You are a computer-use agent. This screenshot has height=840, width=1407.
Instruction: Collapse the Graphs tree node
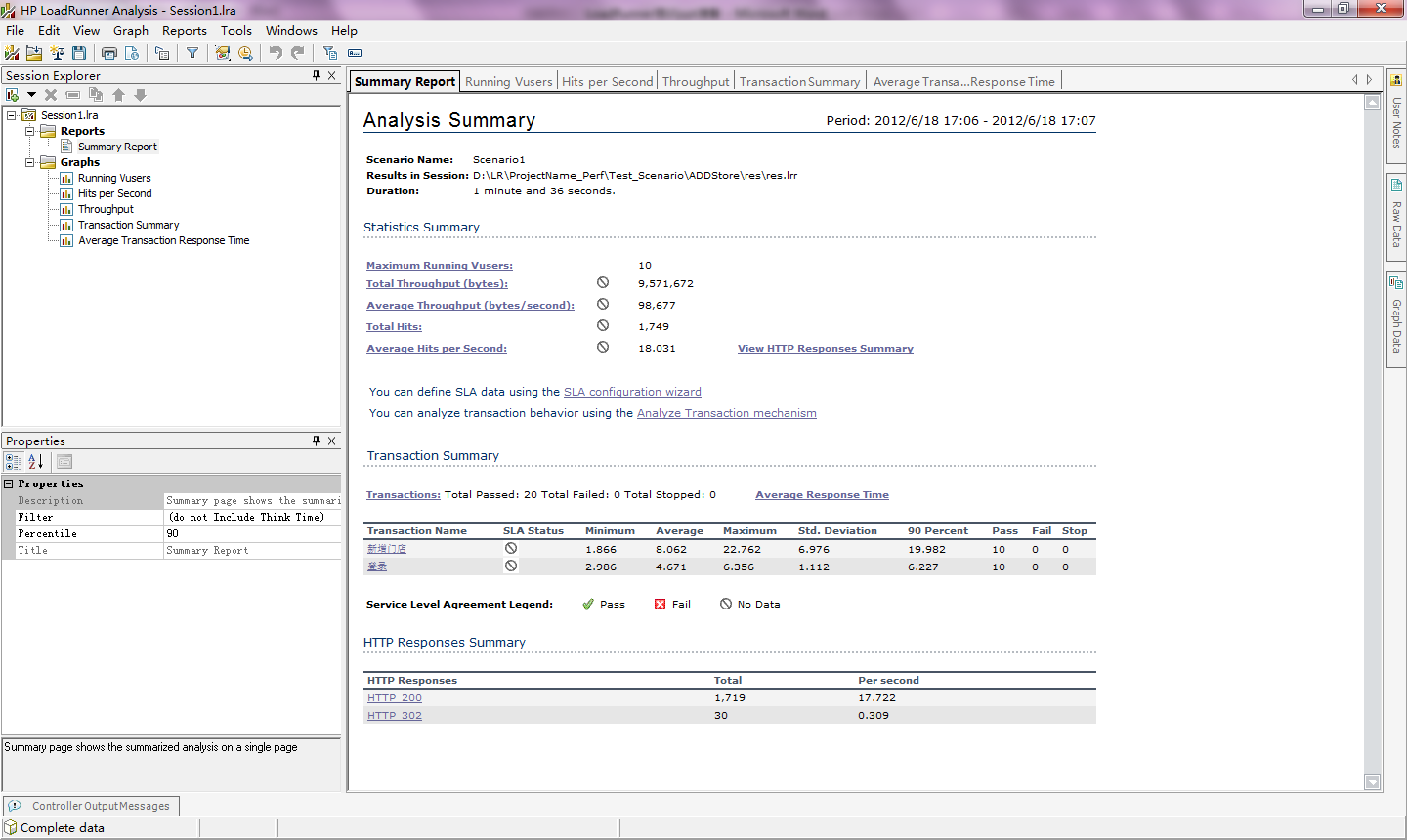(x=29, y=162)
